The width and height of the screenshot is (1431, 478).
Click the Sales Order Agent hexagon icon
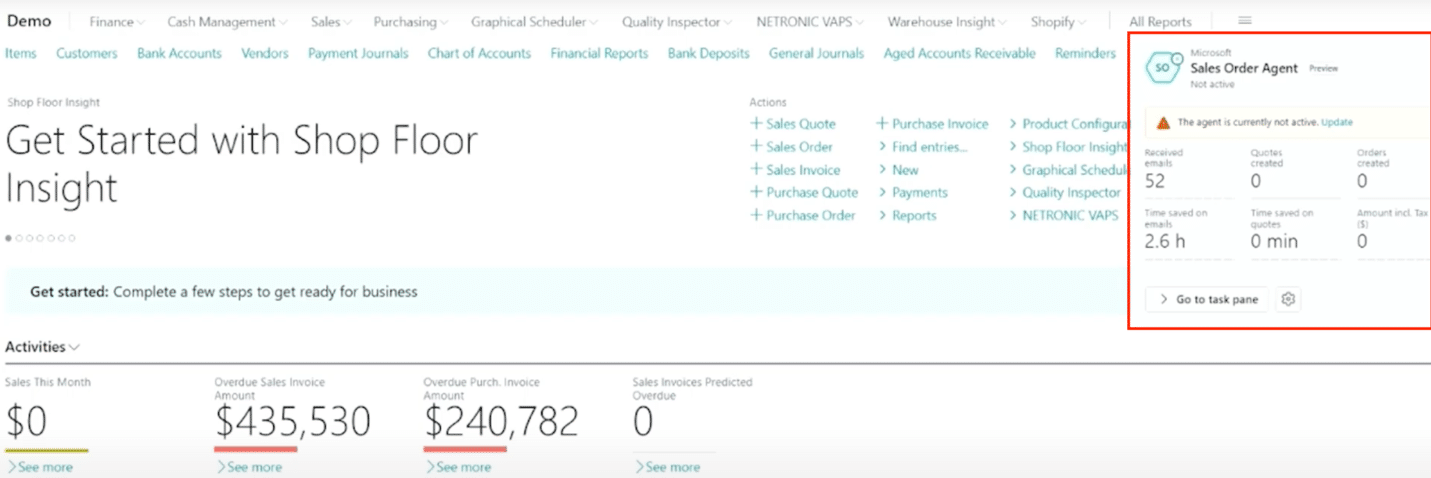(1162, 67)
